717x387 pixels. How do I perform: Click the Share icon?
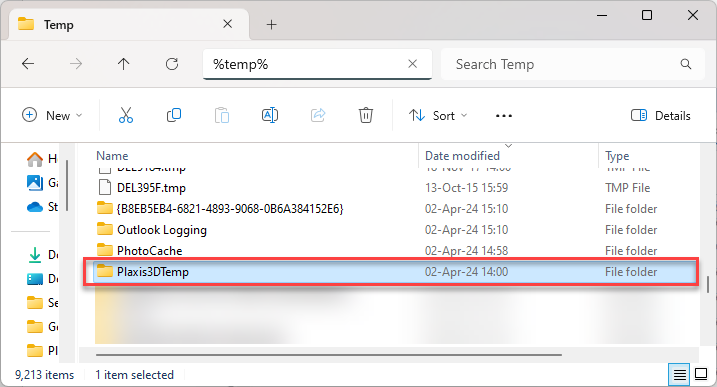click(318, 115)
